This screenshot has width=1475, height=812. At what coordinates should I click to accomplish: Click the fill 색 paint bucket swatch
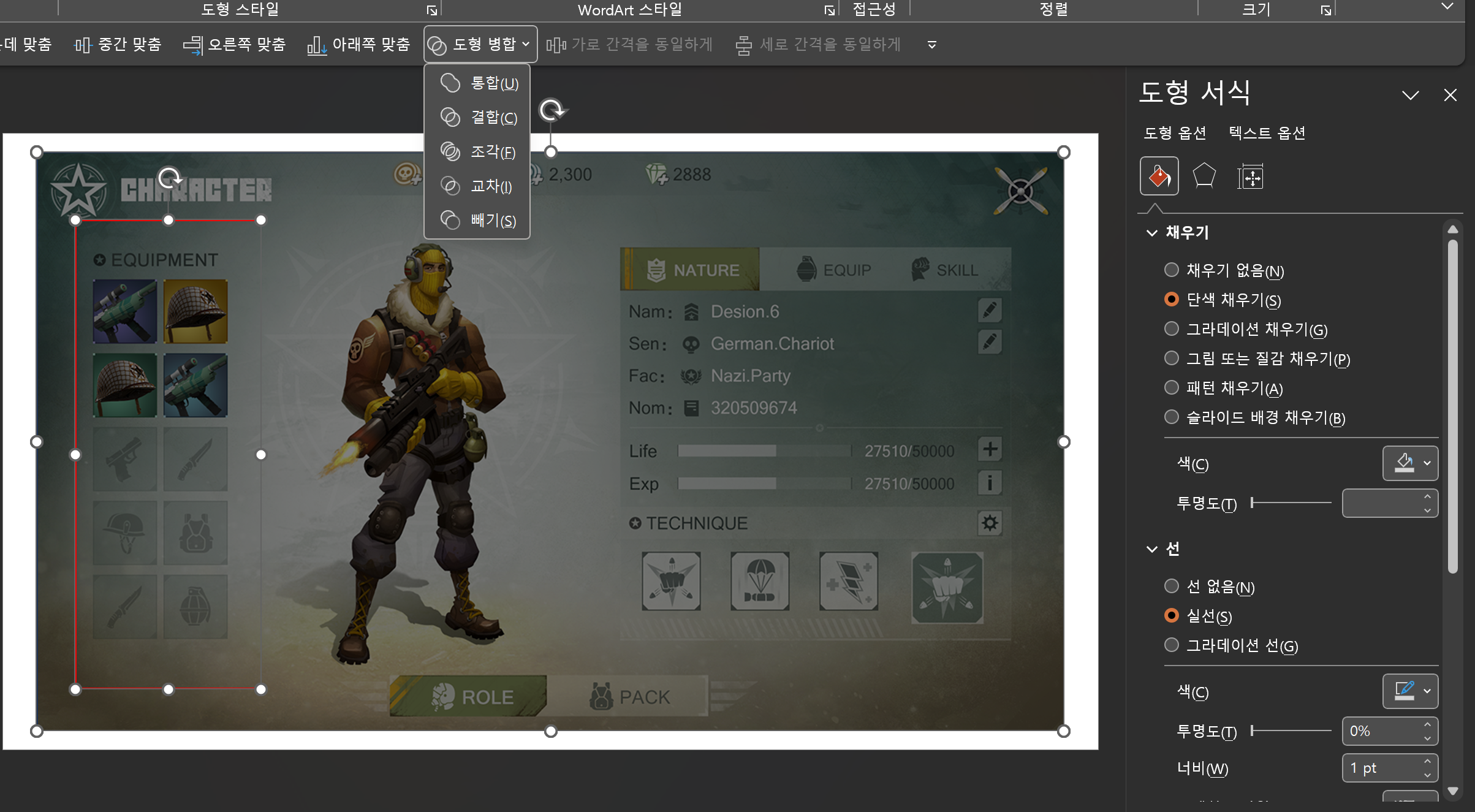click(1404, 463)
